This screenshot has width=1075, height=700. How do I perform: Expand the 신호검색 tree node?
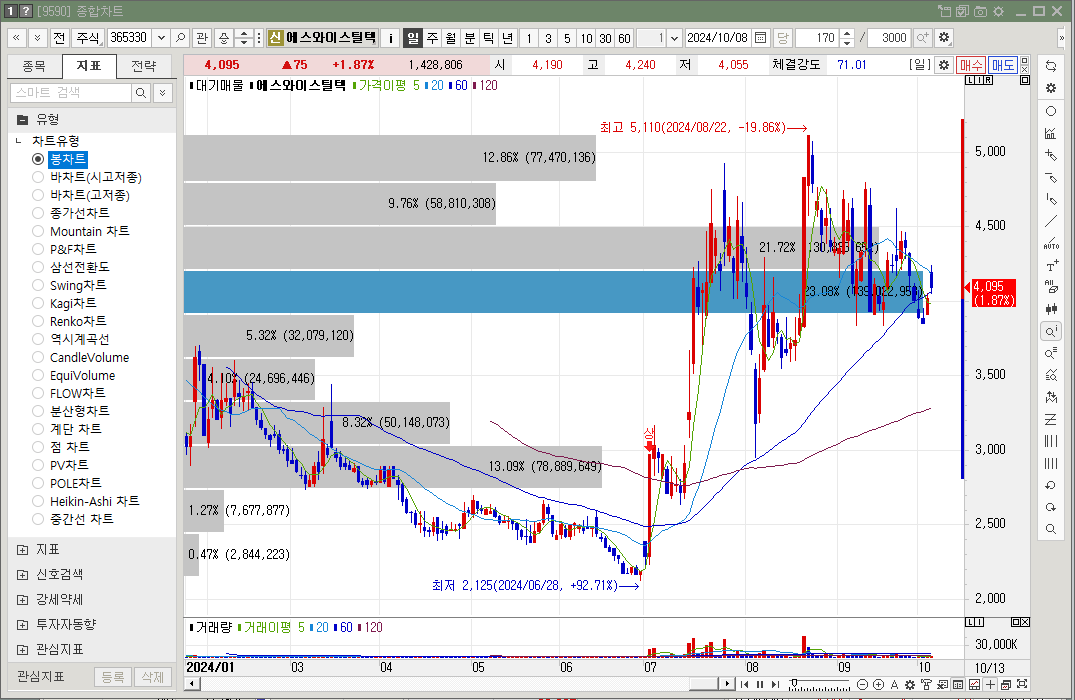coord(22,575)
